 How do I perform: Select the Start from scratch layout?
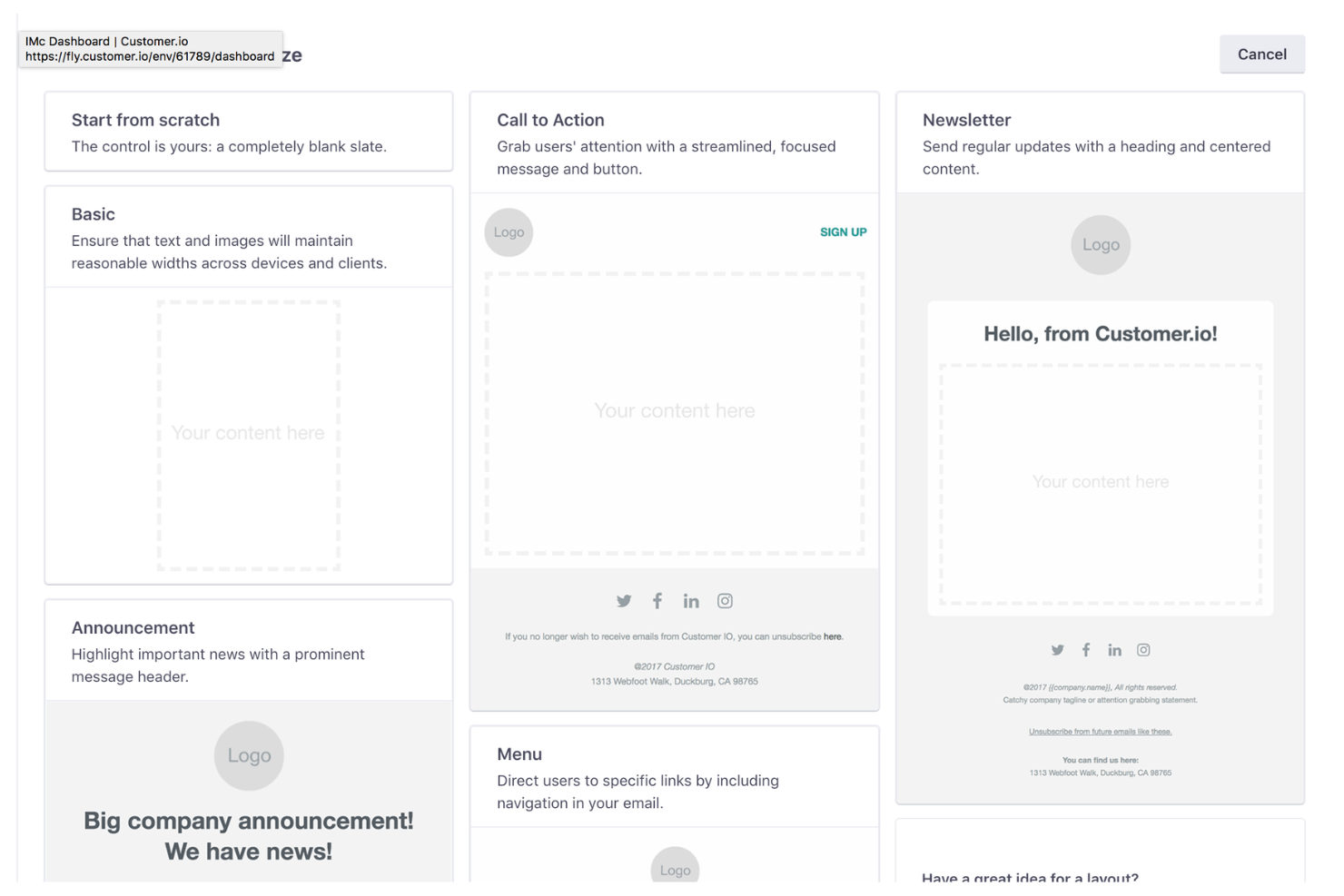(248, 132)
